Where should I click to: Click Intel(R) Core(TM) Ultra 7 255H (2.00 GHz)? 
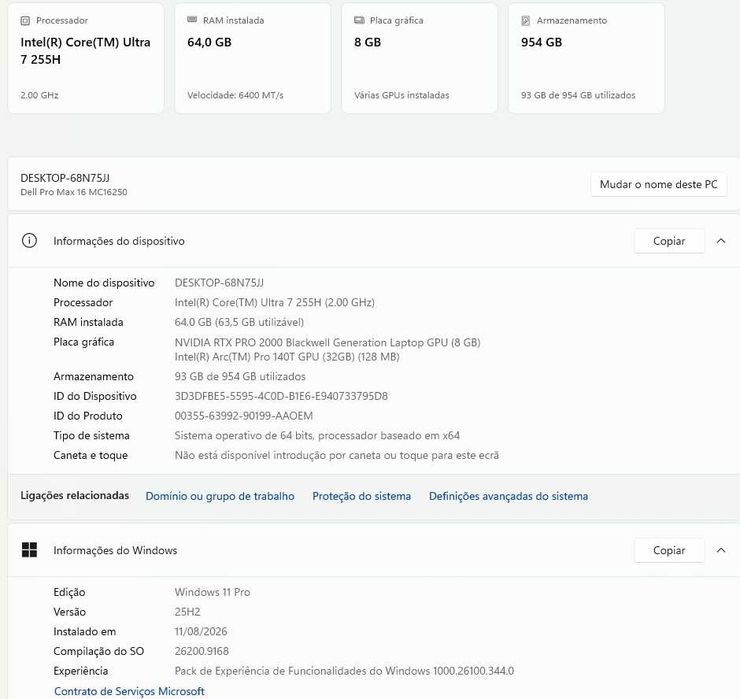point(275,303)
